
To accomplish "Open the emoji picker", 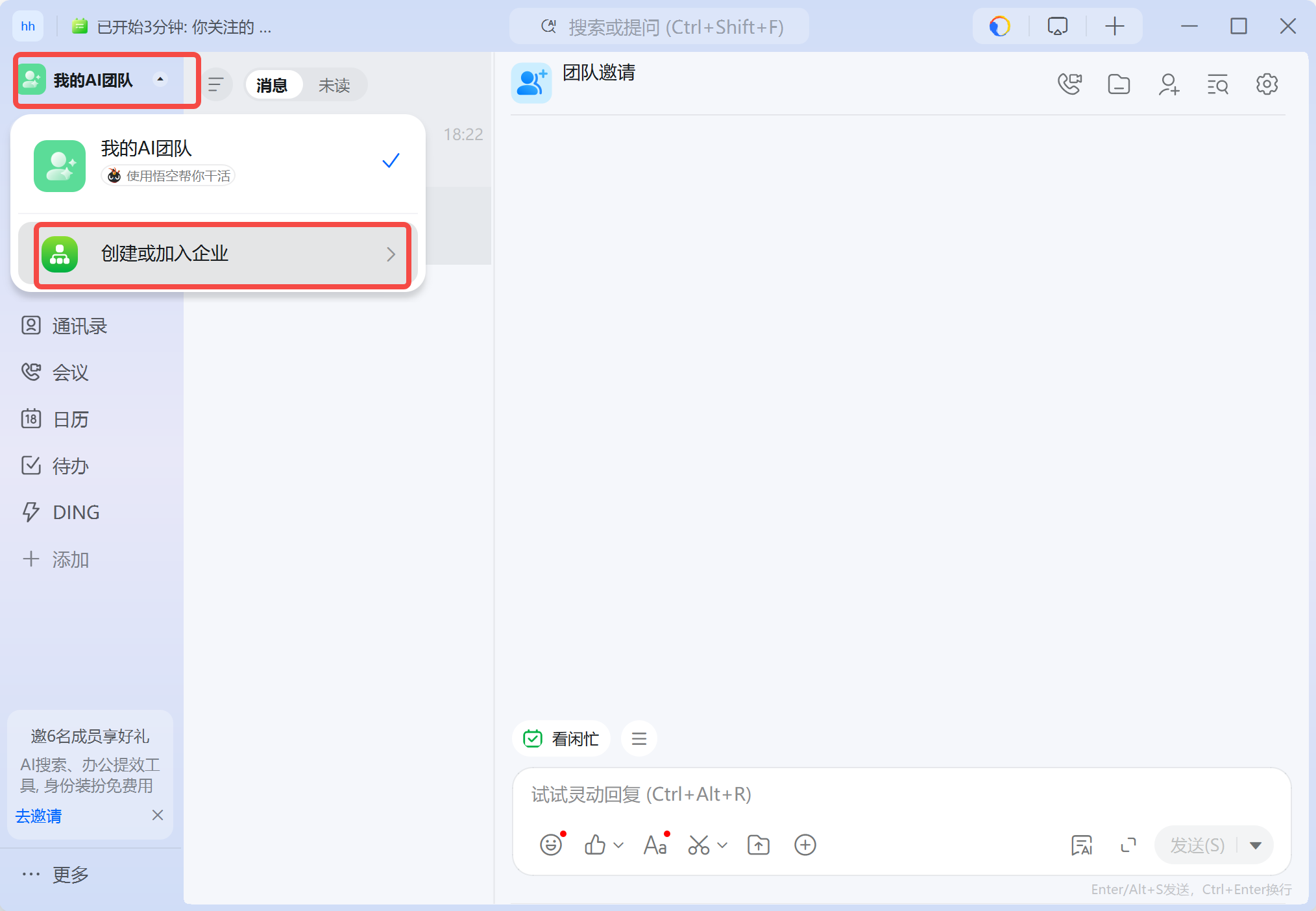I will click(551, 845).
